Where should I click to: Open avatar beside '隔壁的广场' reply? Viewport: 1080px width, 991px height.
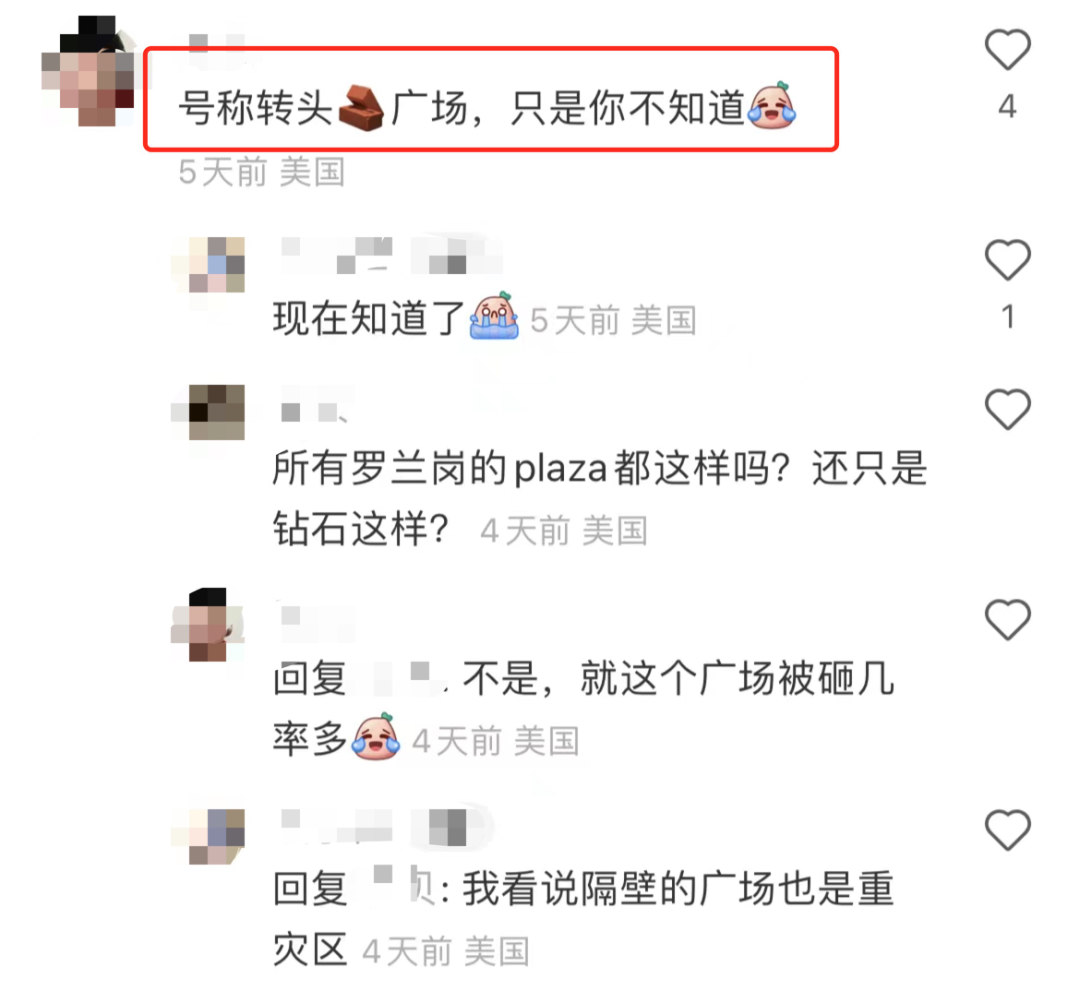208,837
